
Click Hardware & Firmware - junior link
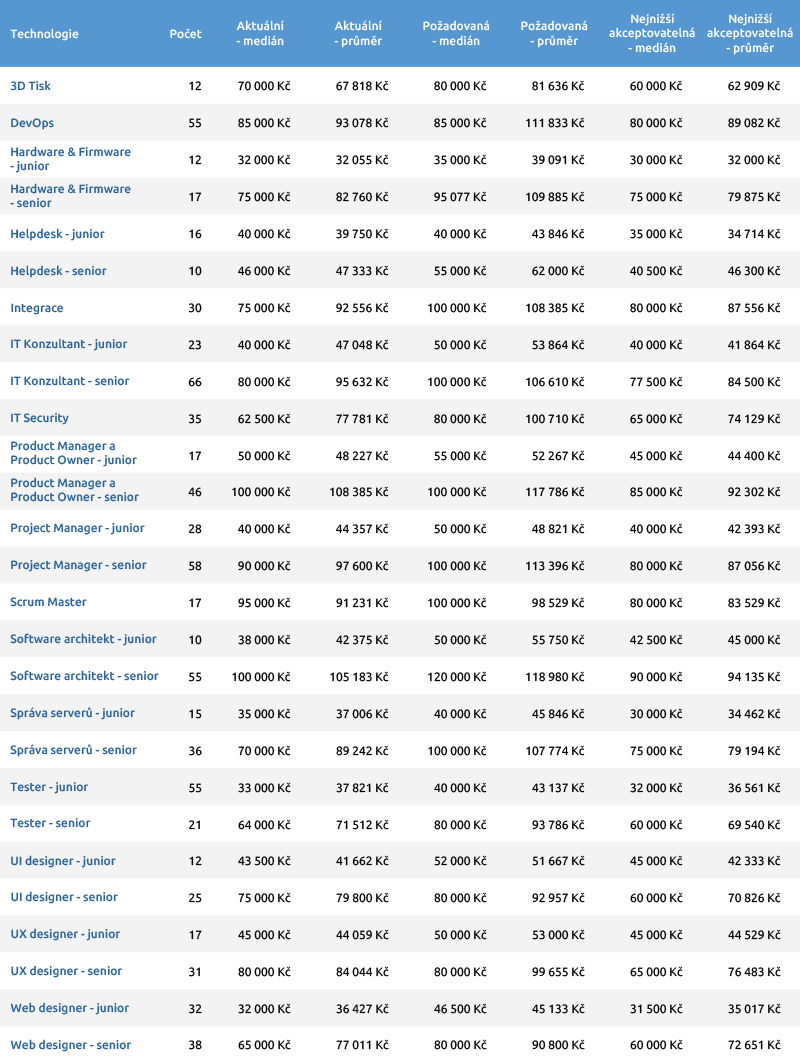pyautogui.click(x=71, y=159)
